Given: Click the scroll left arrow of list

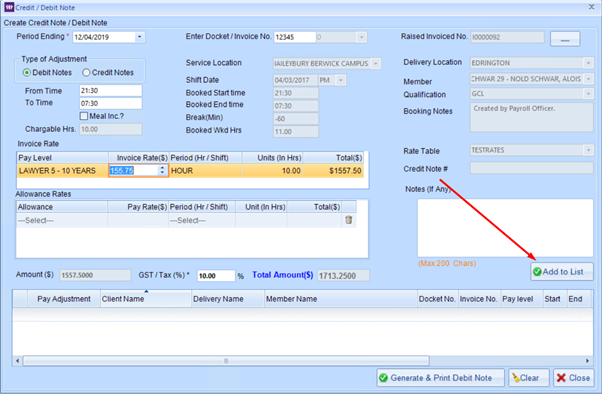Looking at the screenshot, I should (x=17, y=361).
